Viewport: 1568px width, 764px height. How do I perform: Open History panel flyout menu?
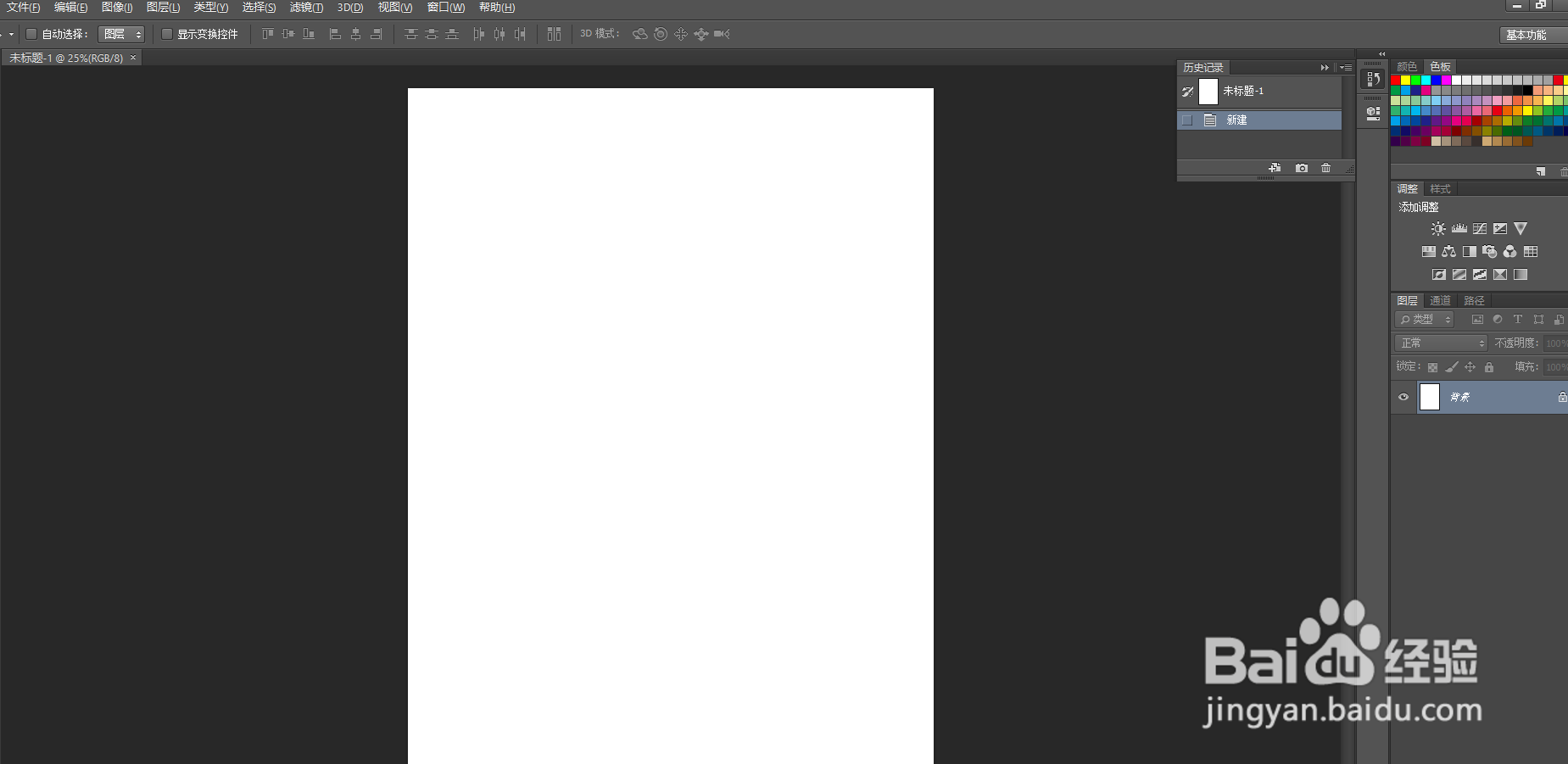1346,68
